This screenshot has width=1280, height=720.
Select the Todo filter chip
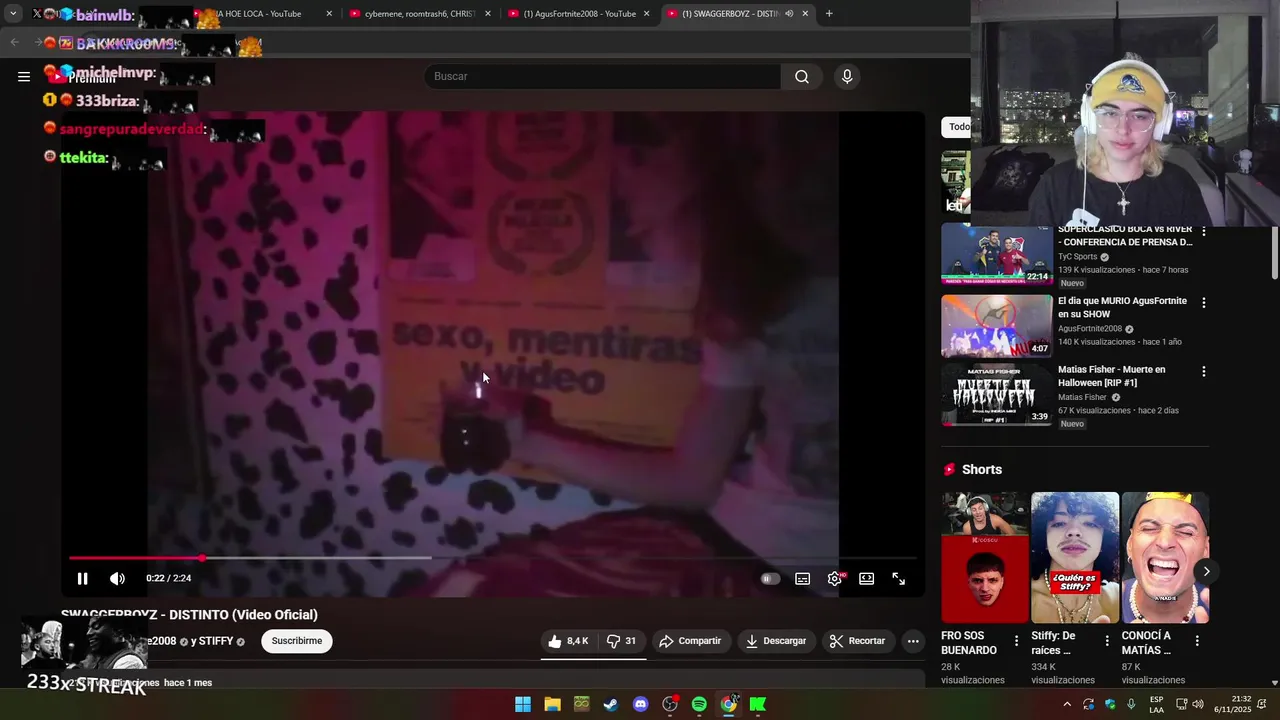[957, 127]
